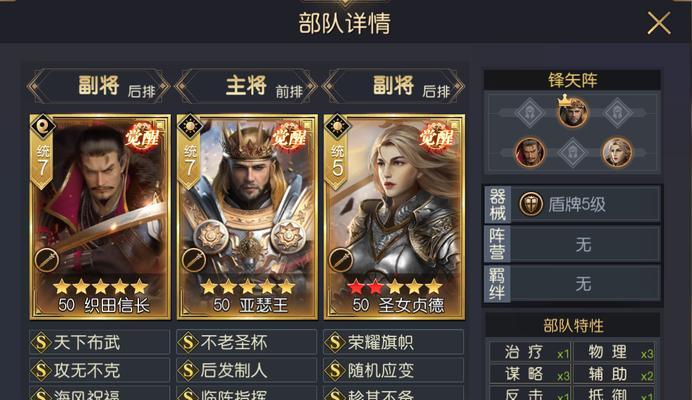Select 圣女贞德 avatar in formation grid
This screenshot has width=692, height=400.
[617, 152]
